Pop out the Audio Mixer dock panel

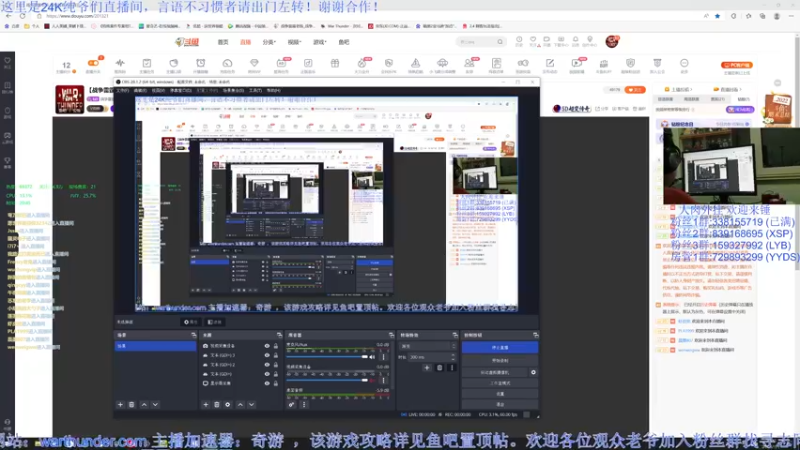click(x=391, y=335)
